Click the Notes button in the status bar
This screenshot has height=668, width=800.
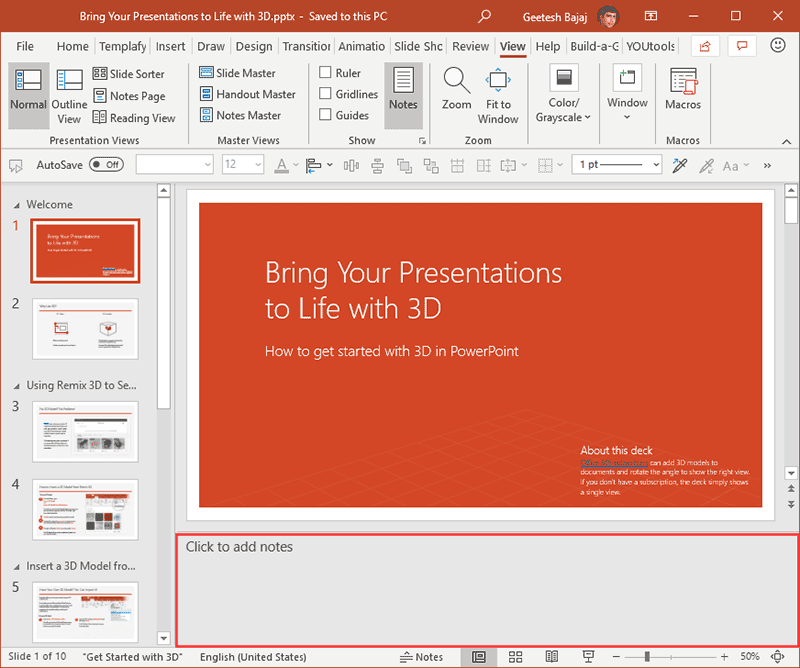coord(421,657)
